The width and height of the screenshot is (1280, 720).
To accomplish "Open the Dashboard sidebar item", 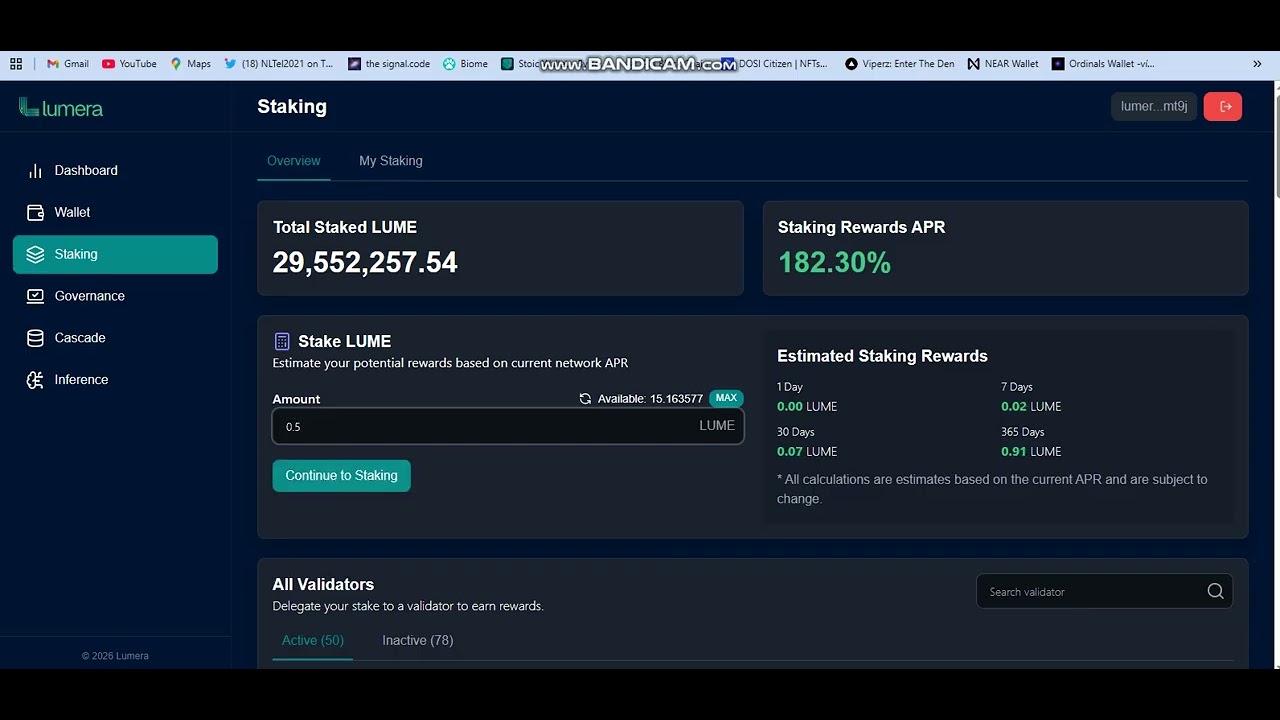I will point(115,170).
